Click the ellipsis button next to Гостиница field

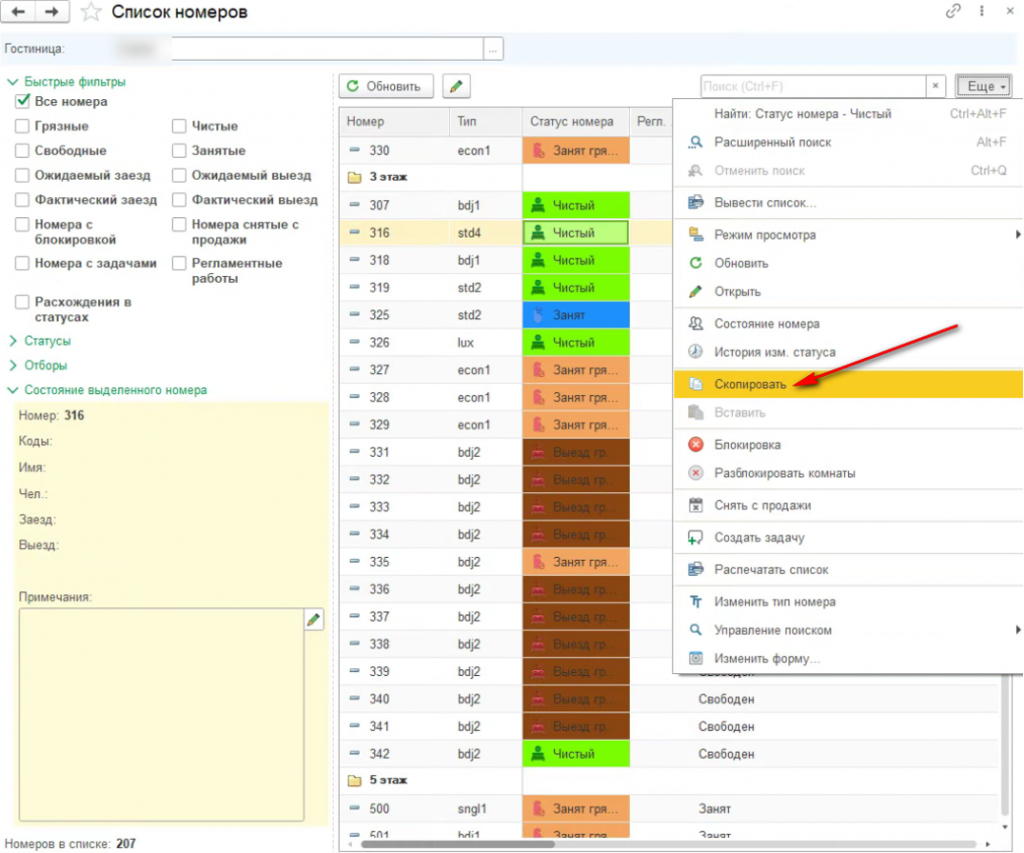492,49
